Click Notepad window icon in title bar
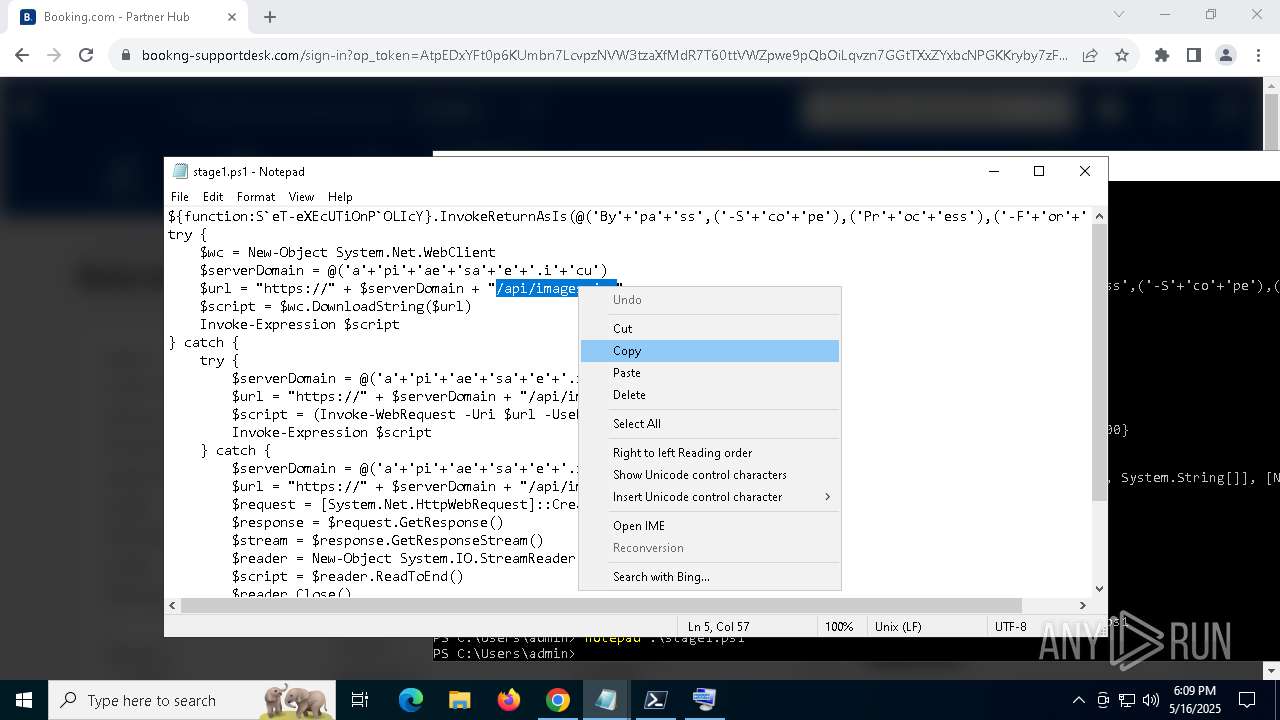1280x720 pixels. click(x=180, y=171)
